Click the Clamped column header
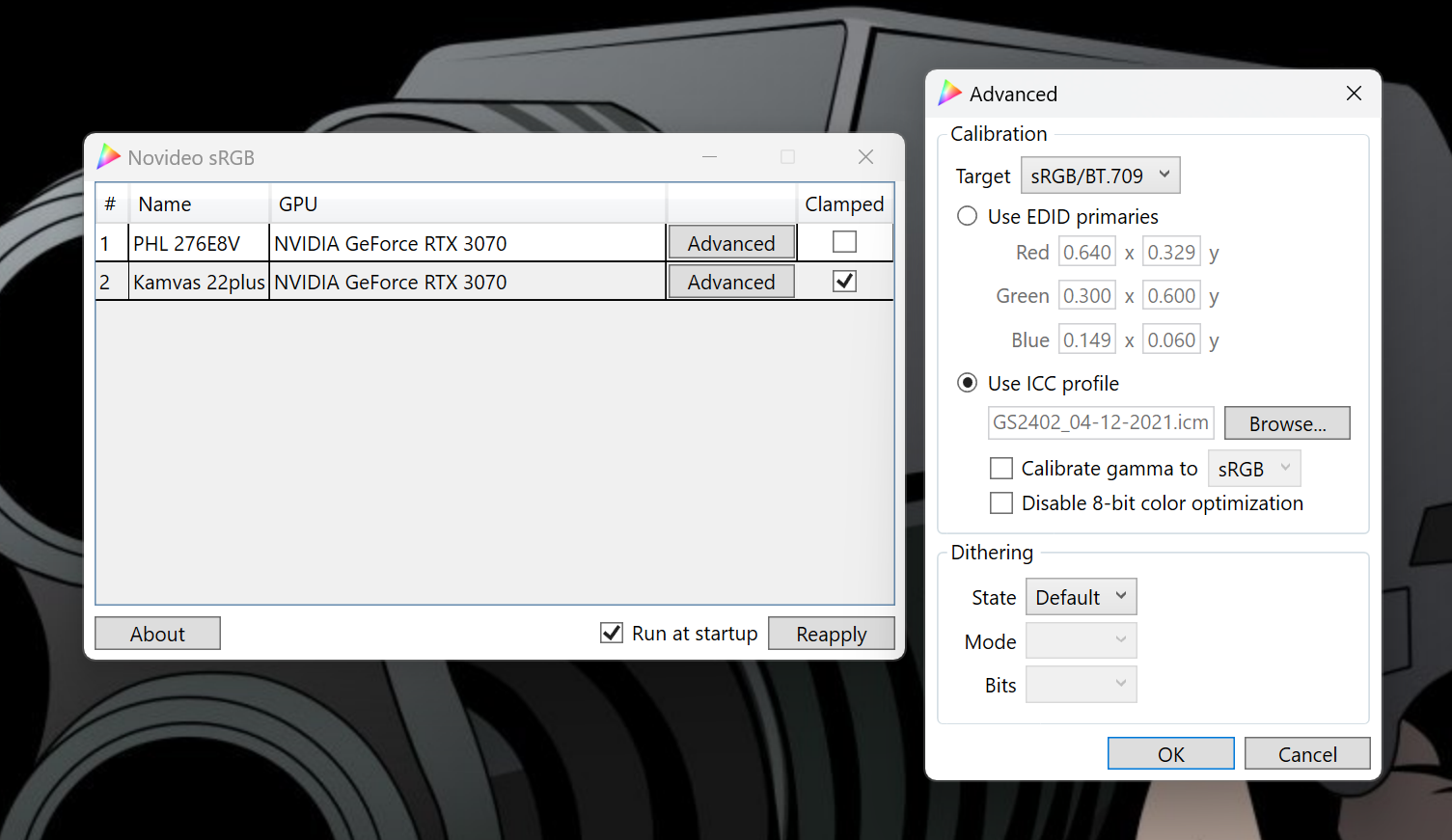Viewport: 1452px width, 840px height. [x=844, y=203]
